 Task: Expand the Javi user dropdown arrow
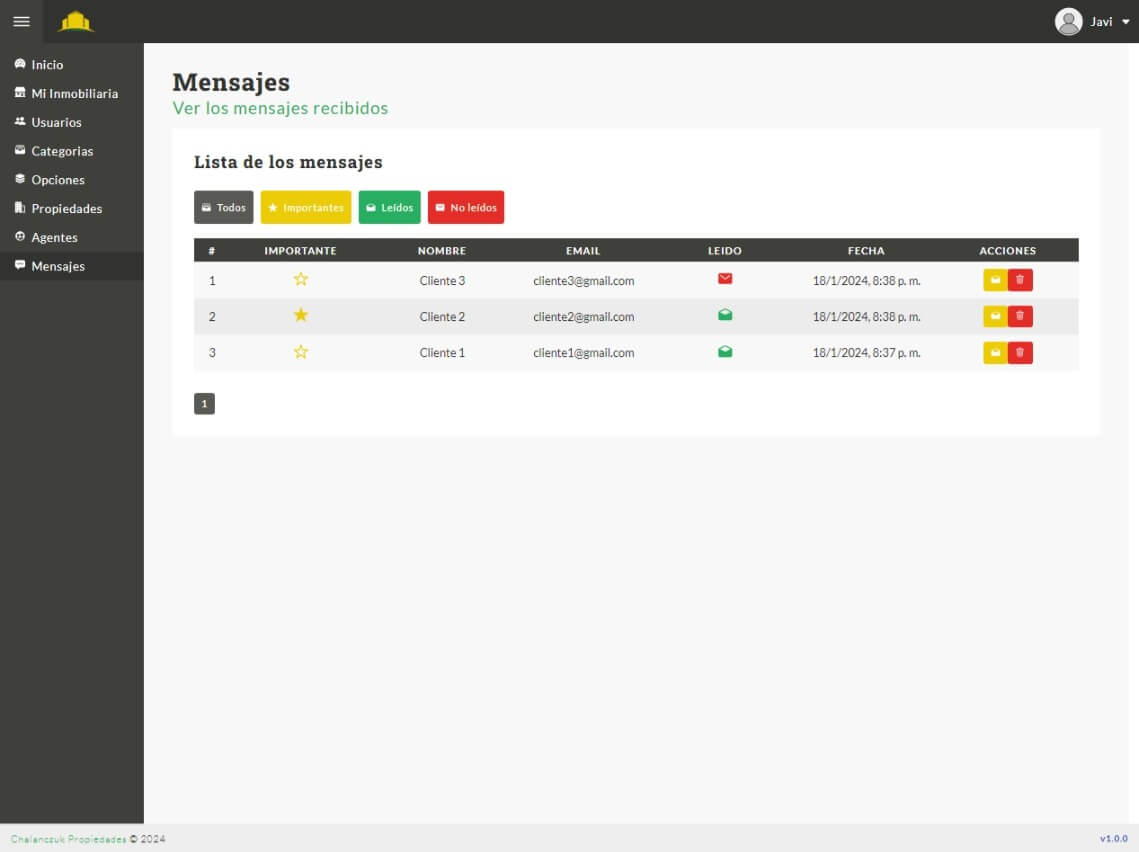[1125, 22]
